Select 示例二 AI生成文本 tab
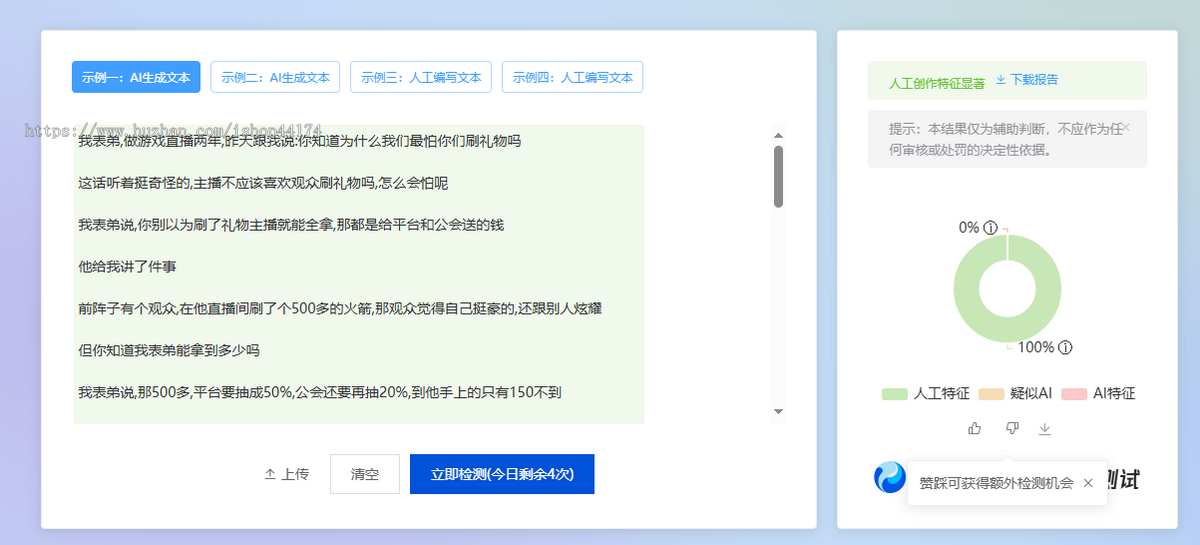1200x545 pixels. [x=275, y=77]
